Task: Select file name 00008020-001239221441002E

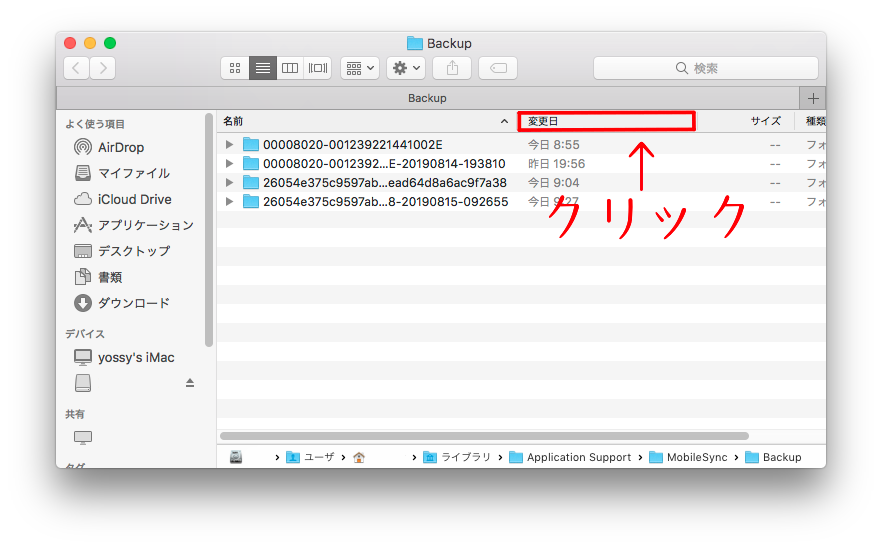Action: (x=353, y=145)
